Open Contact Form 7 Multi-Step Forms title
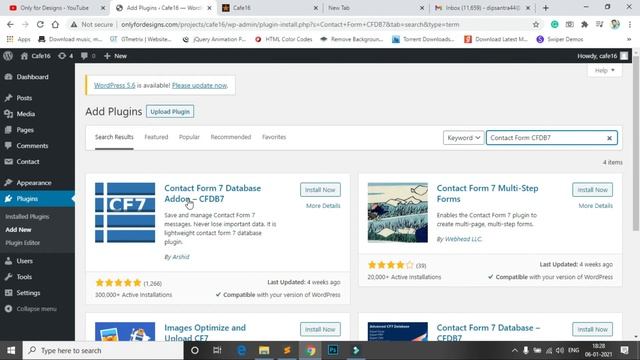This screenshot has width=640, height=360. tap(487, 193)
